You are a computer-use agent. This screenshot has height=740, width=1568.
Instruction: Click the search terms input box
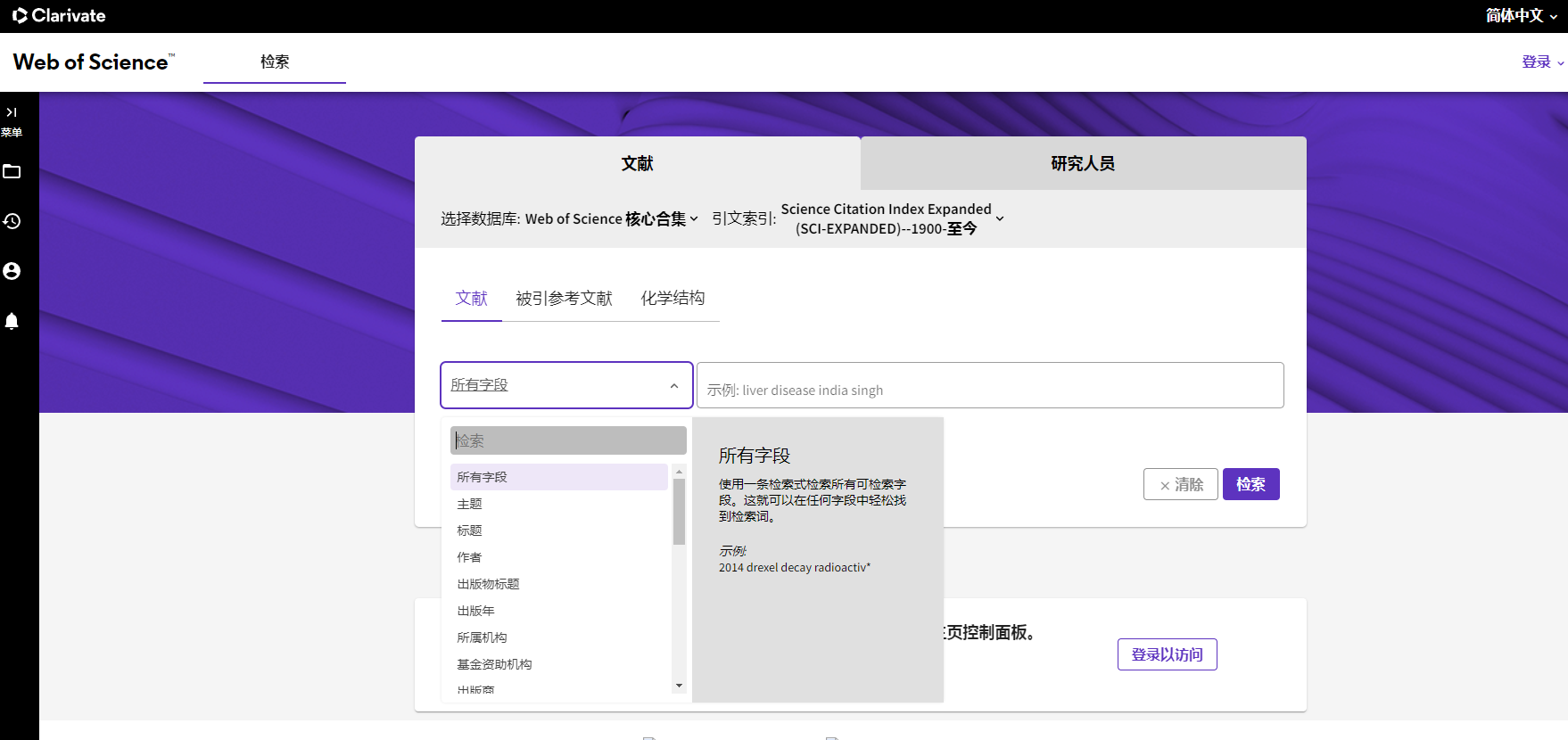[990, 385]
